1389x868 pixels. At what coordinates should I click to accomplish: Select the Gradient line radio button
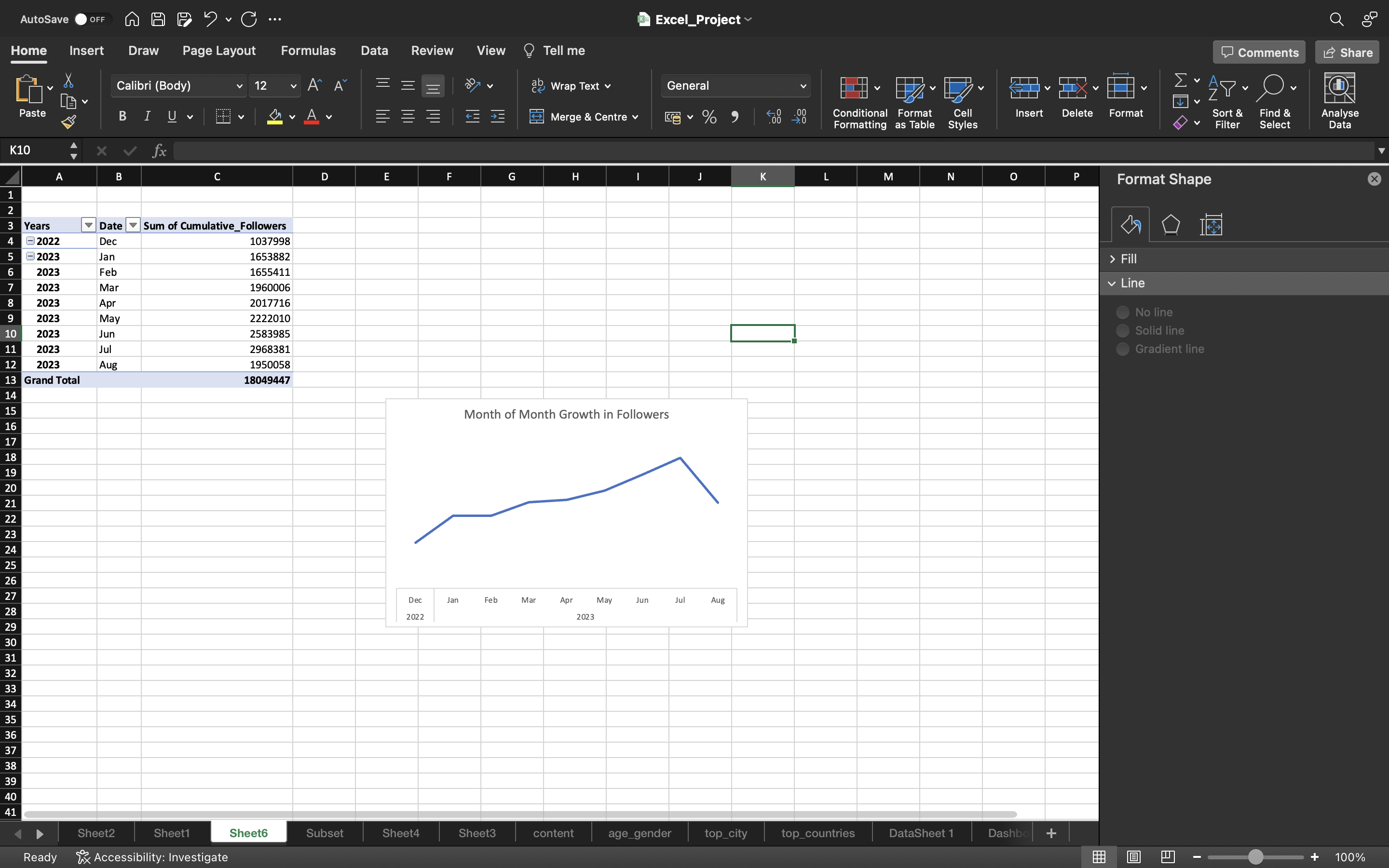(1122, 349)
